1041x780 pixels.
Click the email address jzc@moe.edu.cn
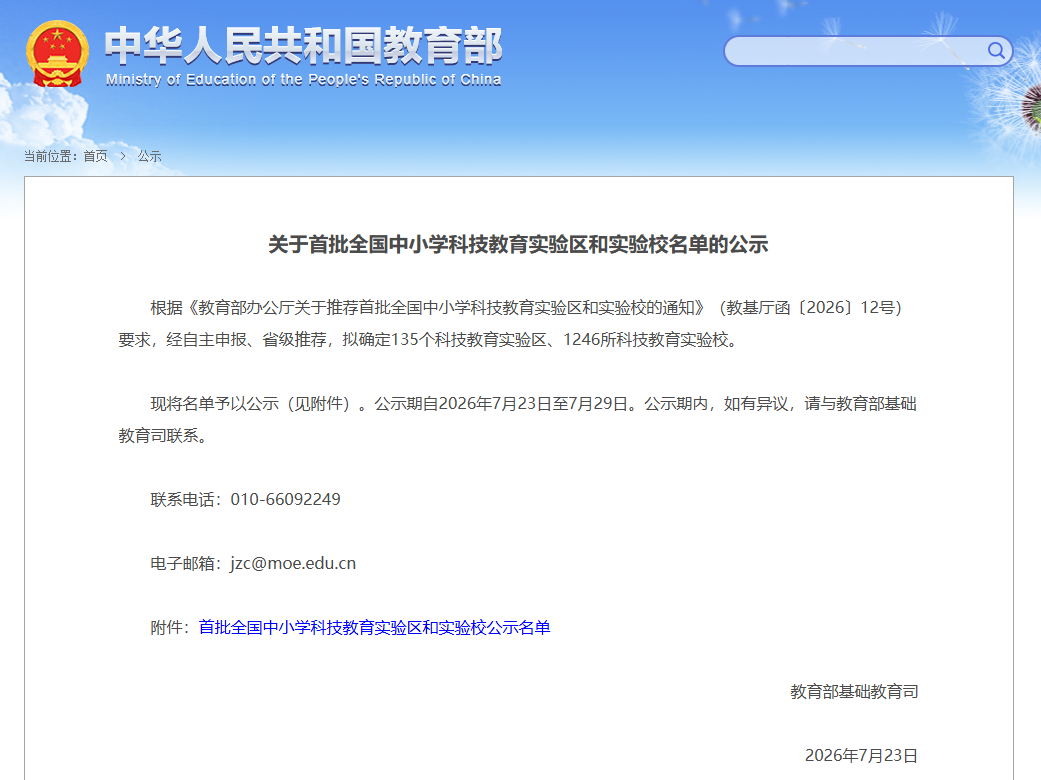click(293, 564)
